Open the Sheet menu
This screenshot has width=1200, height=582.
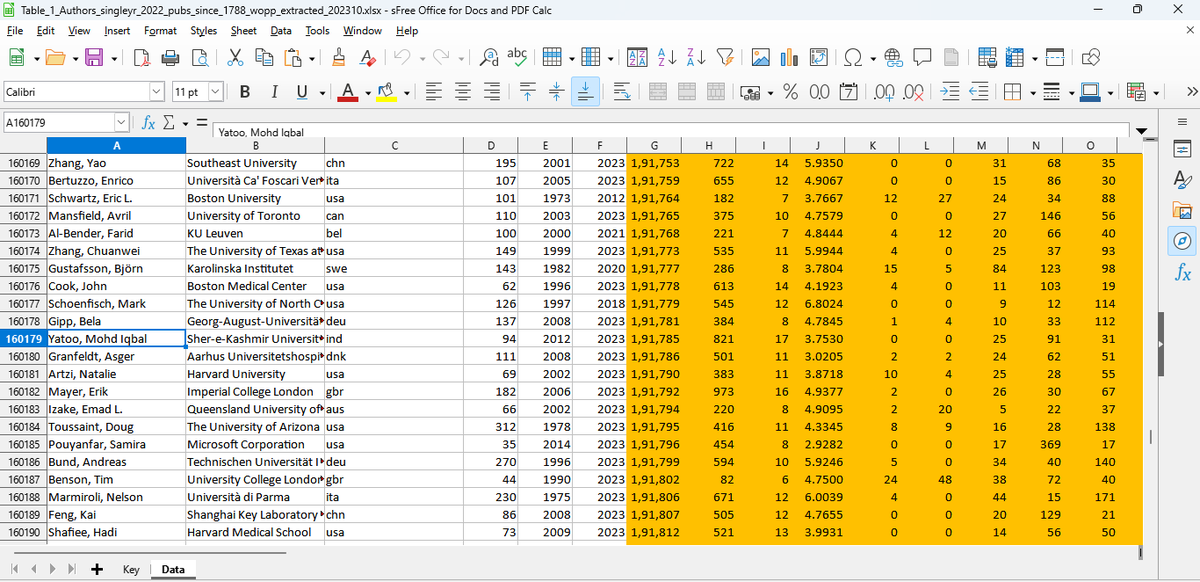(244, 31)
